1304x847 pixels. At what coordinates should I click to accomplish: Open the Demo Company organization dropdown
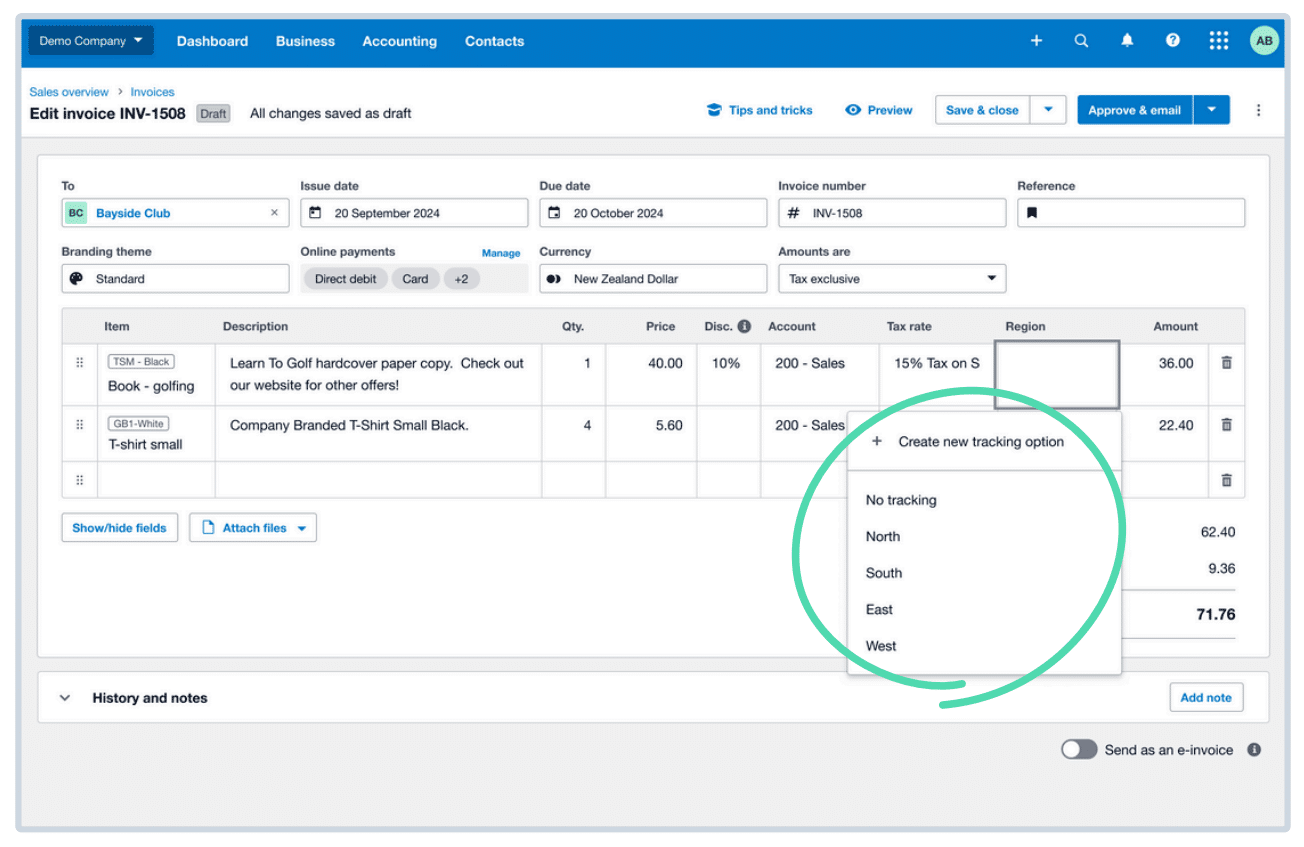tap(90, 41)
